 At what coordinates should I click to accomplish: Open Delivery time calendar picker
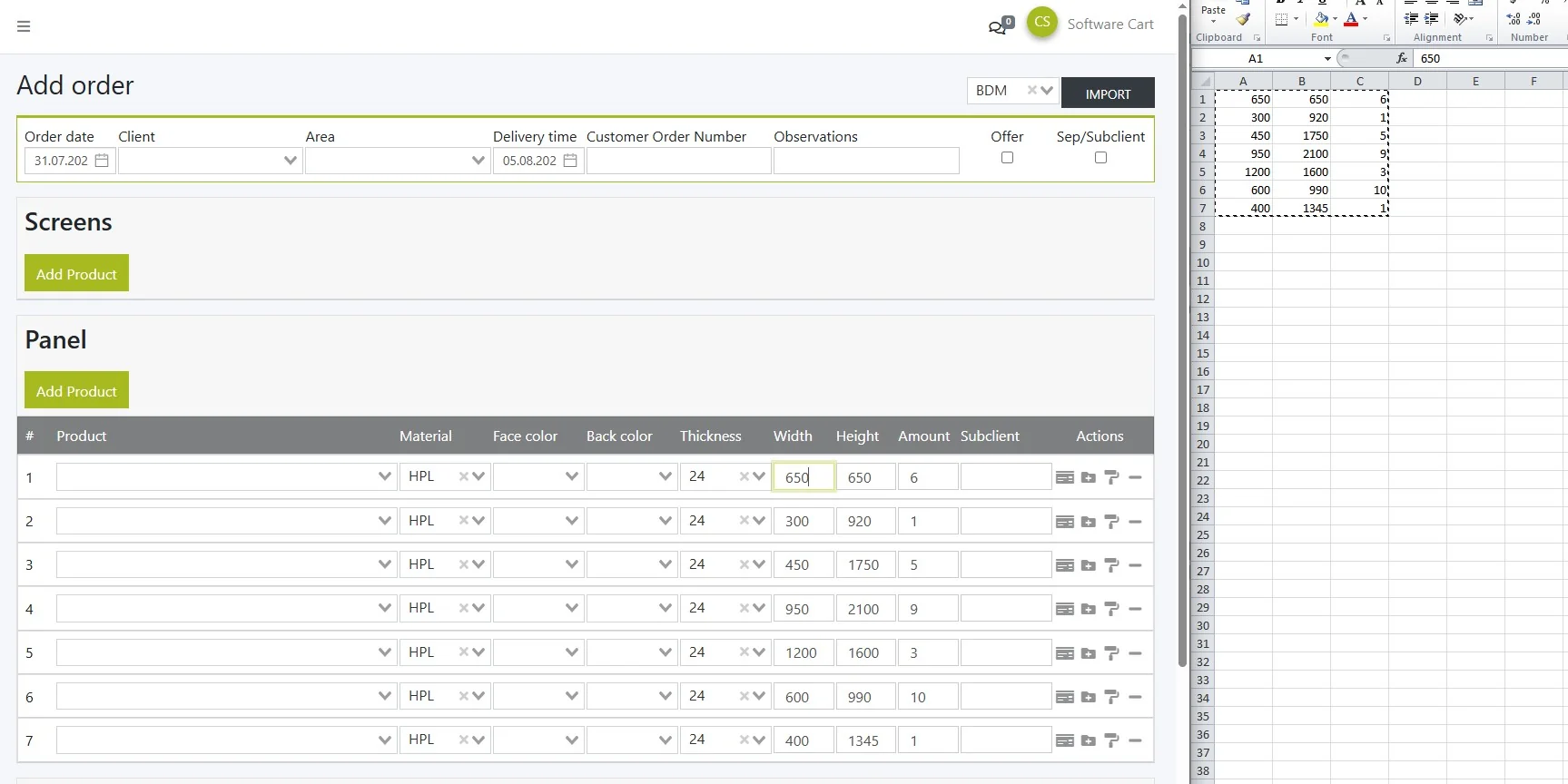click(570, 161)
